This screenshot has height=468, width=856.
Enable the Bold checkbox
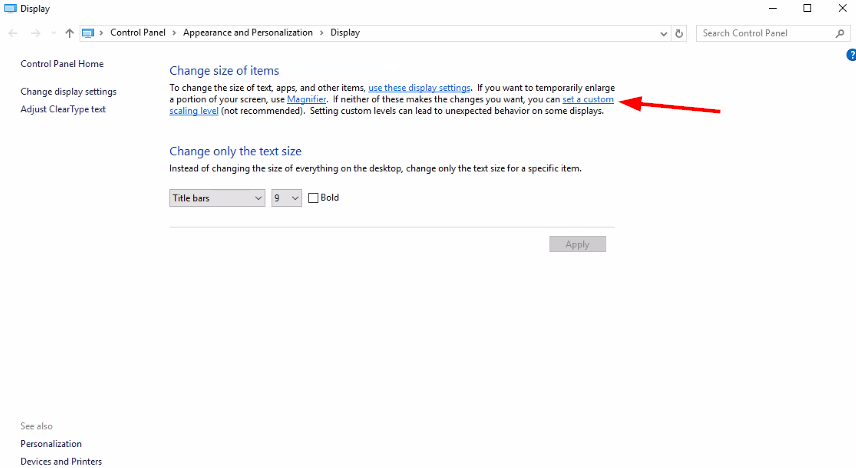313,198
